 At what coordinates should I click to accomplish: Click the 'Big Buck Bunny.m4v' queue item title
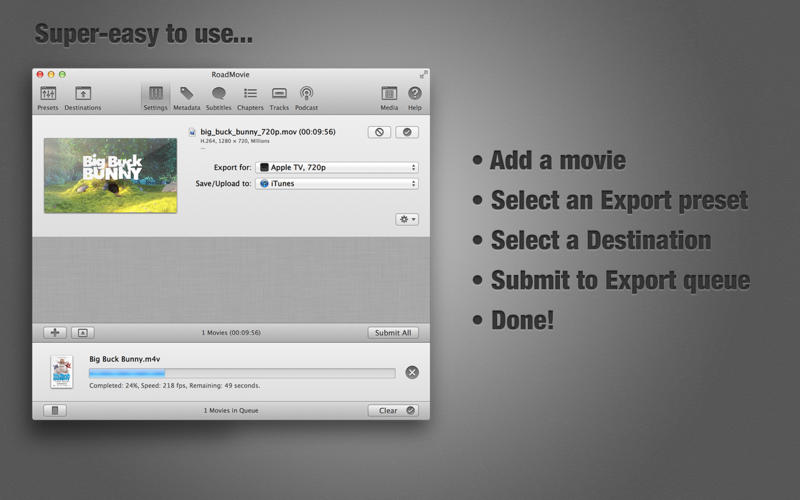click(x=124, y=359)
